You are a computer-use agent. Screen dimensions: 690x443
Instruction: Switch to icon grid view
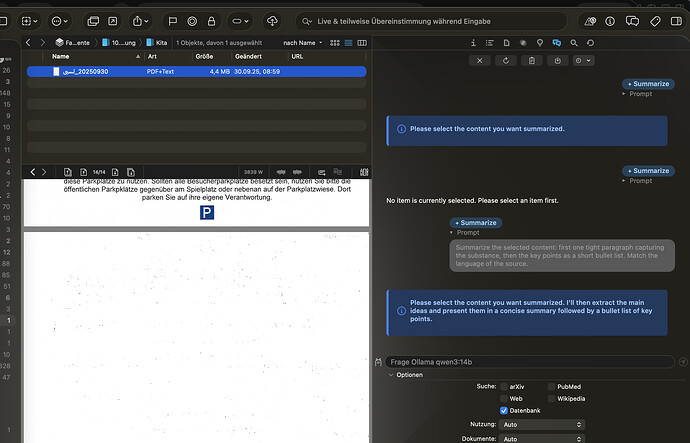[x=335, y=43]
